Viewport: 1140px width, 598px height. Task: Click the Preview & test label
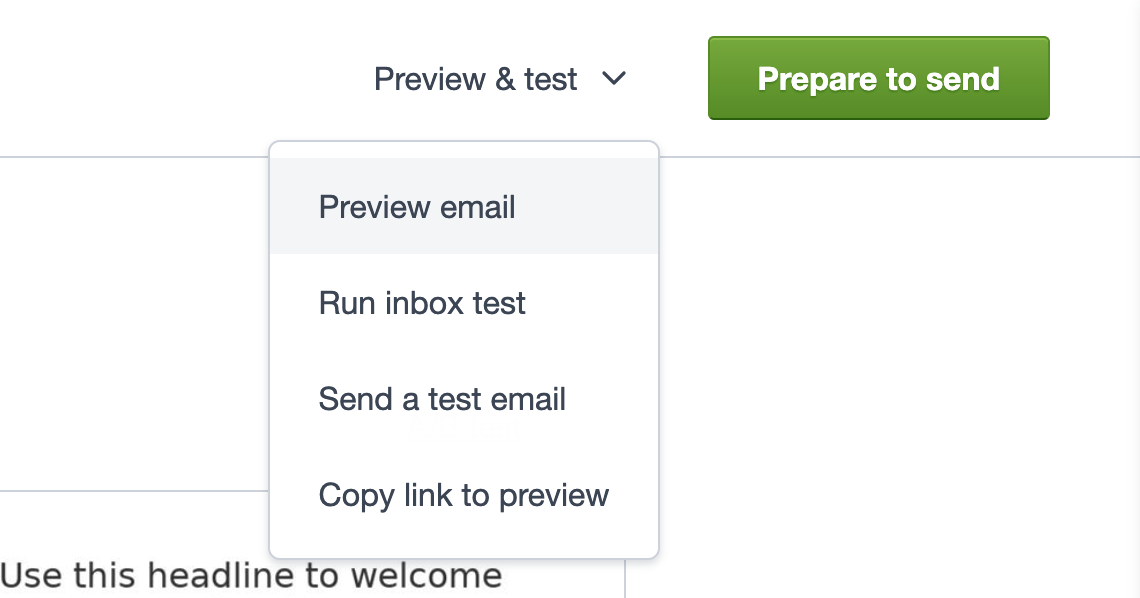(476, 79)
